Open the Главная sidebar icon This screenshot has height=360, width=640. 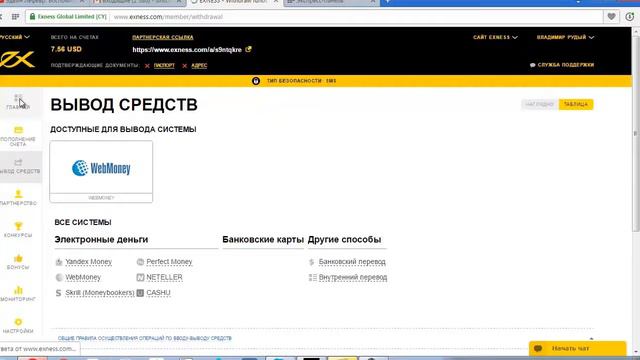pyautogui.click(x=18, y=102)
